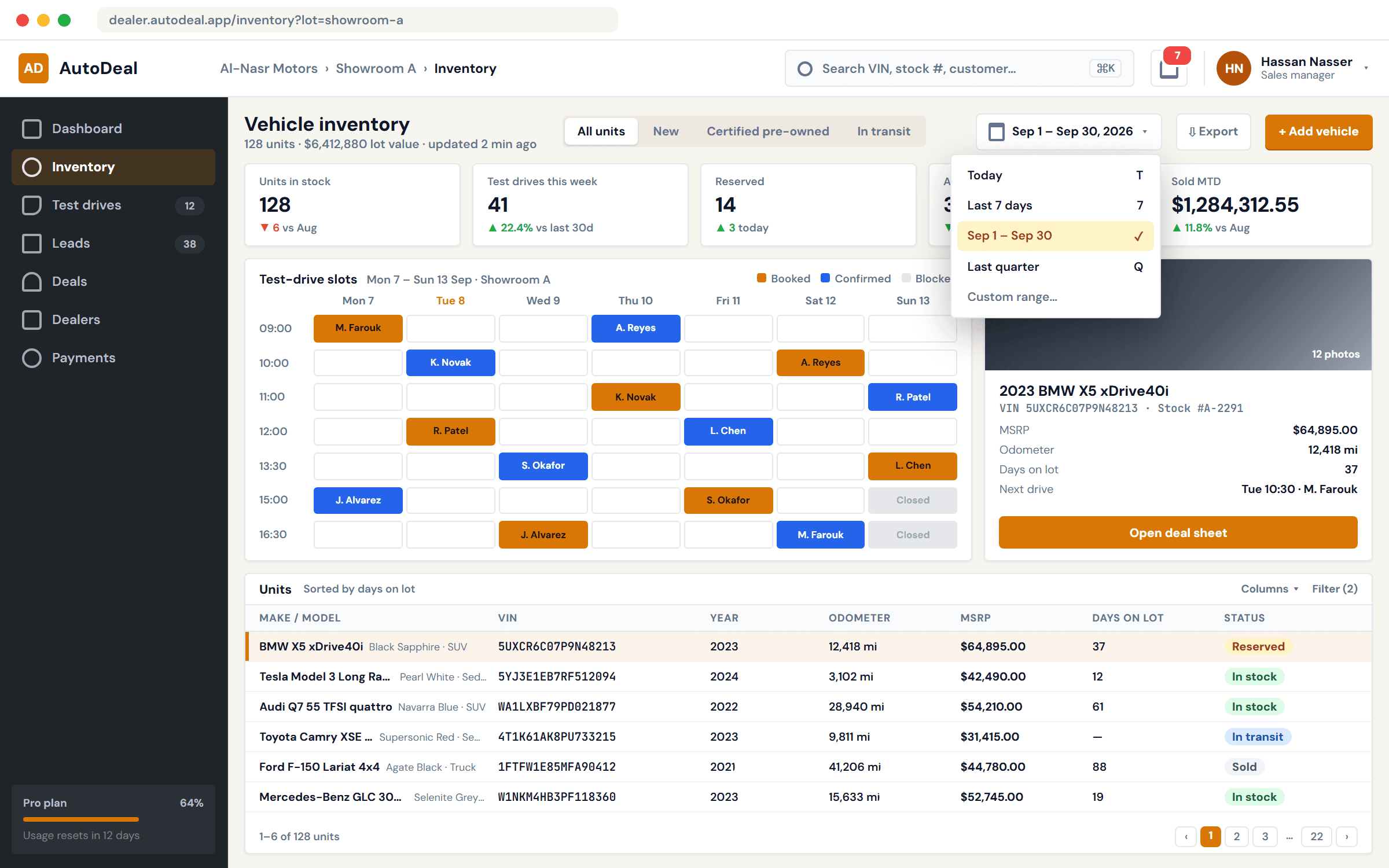Choose Last quarter from date menu
The image size is (1389, 868).
(x=1054, y=267)
